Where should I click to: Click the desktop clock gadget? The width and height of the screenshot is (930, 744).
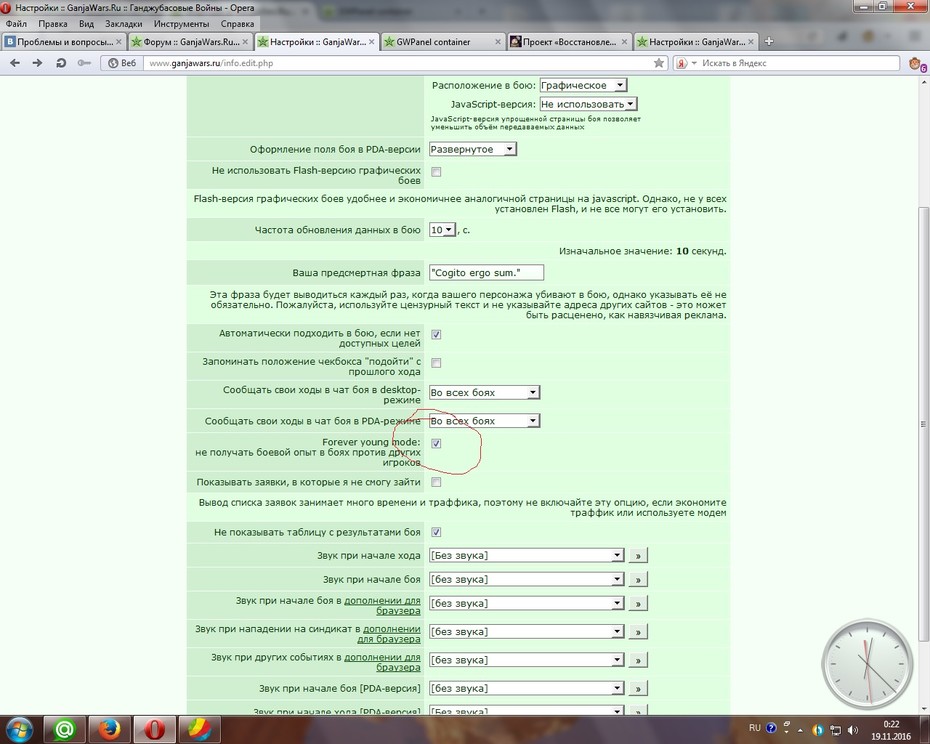coord(867,663)
